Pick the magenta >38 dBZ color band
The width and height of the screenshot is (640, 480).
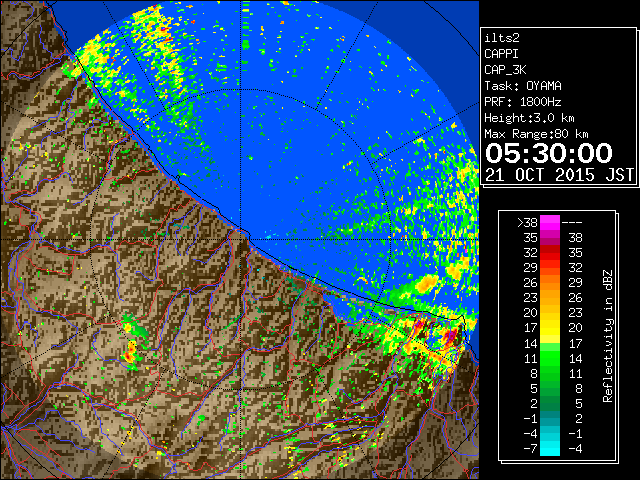(550, 223)
